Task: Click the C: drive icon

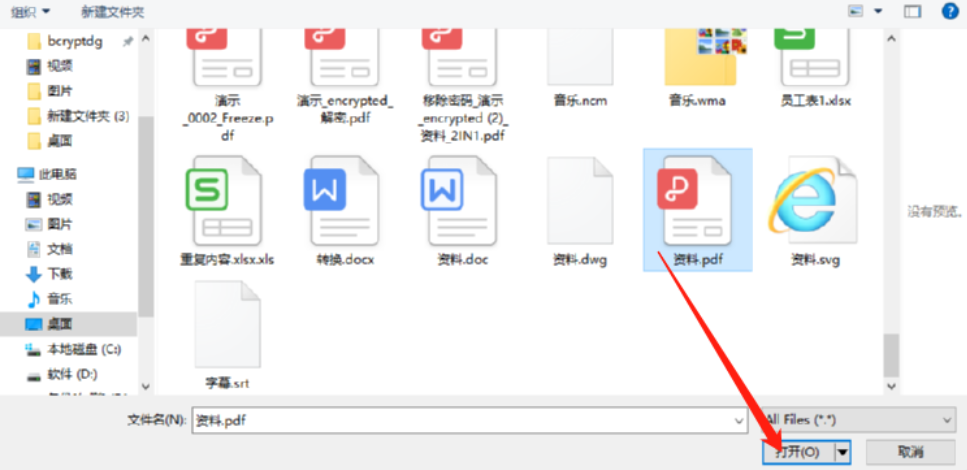Action: (x=33, y=350)
